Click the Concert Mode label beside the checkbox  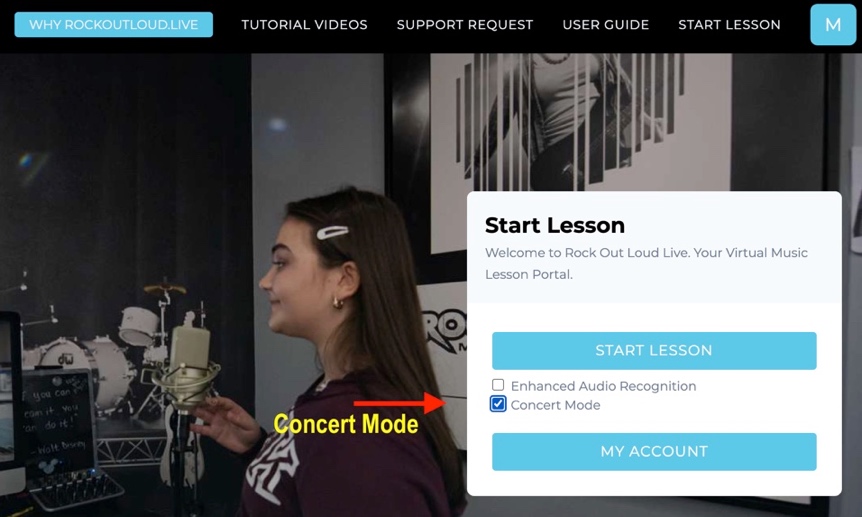[x=555, y=405]
